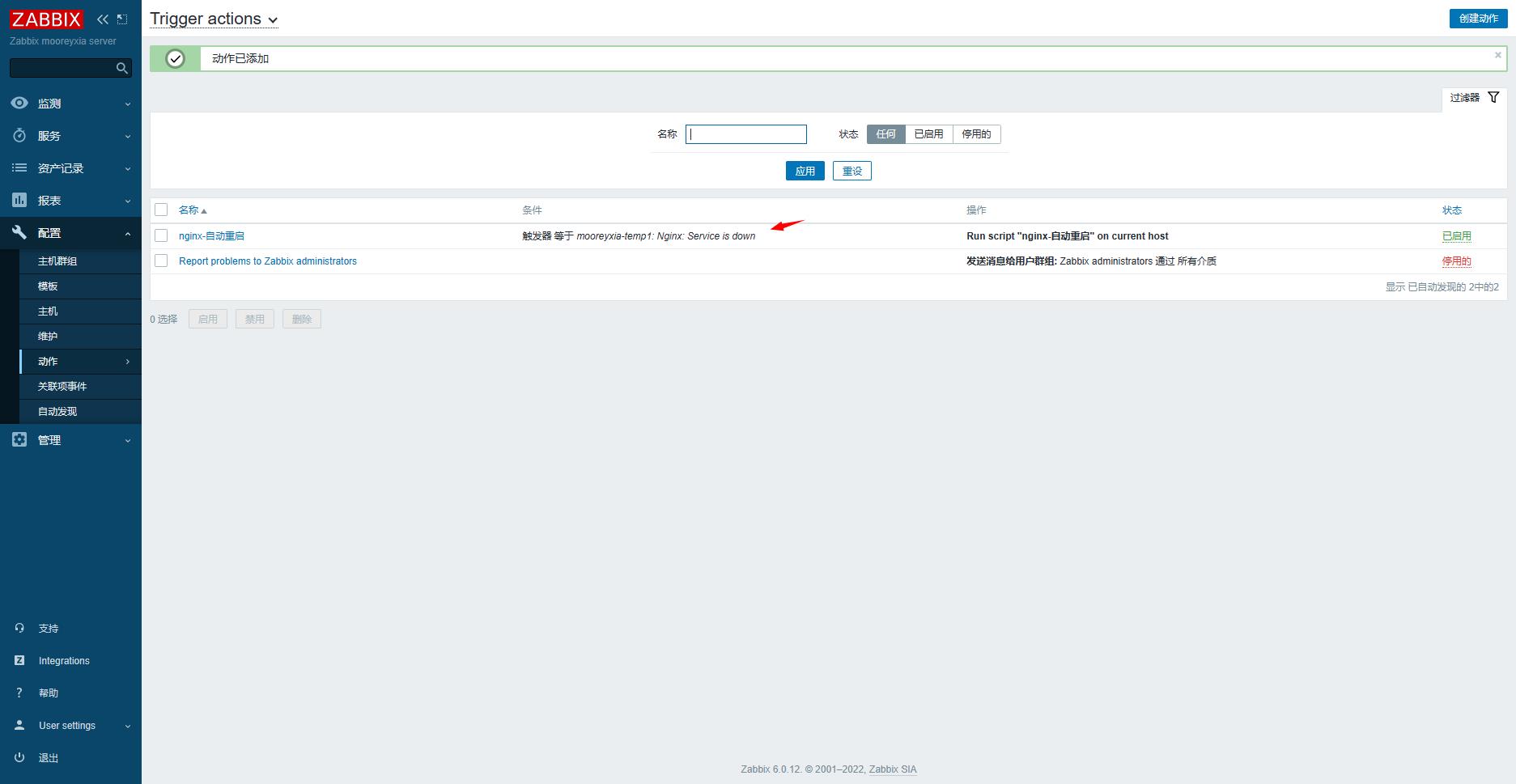
Task: Toggle sidebar auto-hide icon next to chevrons
Action: pyautogui.click(x=122, y=19)
